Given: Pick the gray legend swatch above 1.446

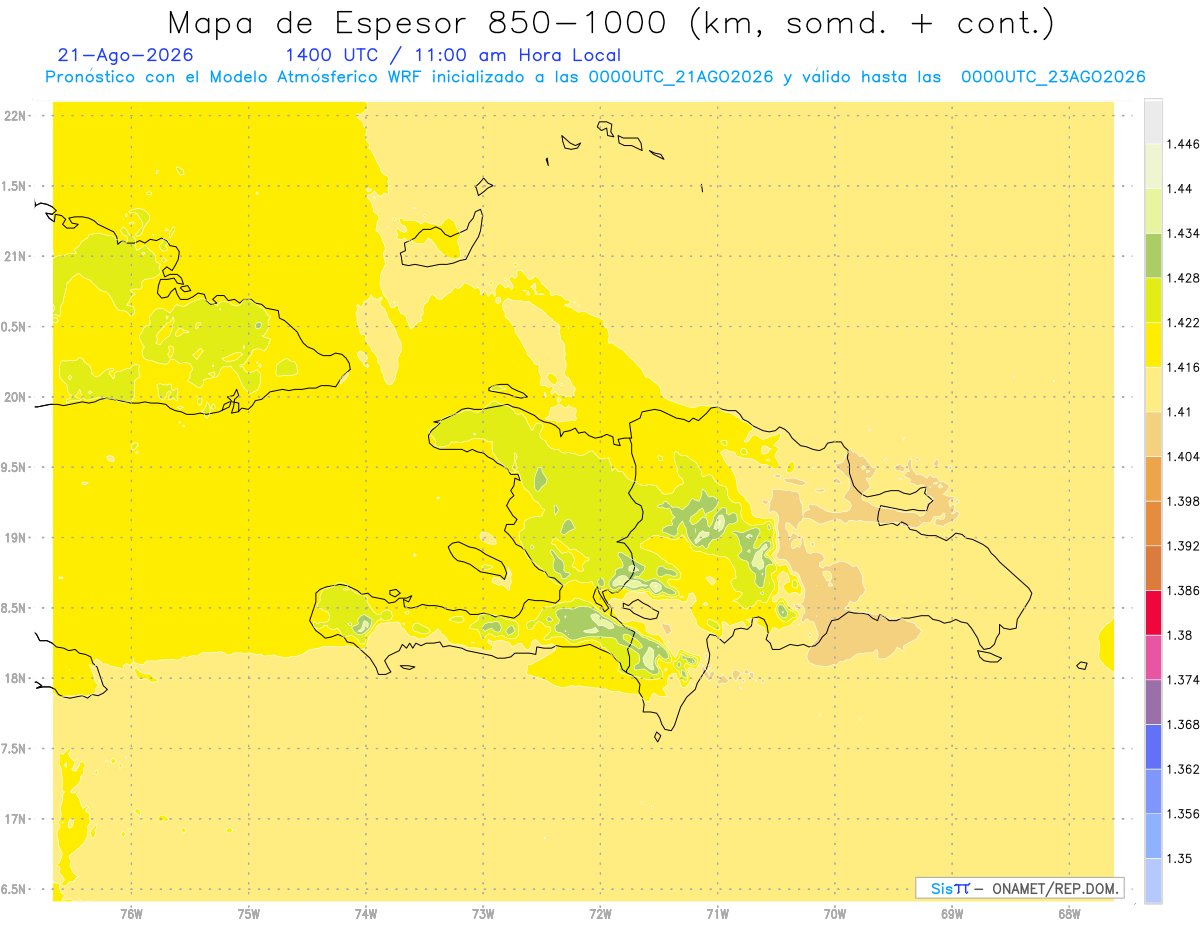Looking at the screenshot, I should (x=1153, y=122).
